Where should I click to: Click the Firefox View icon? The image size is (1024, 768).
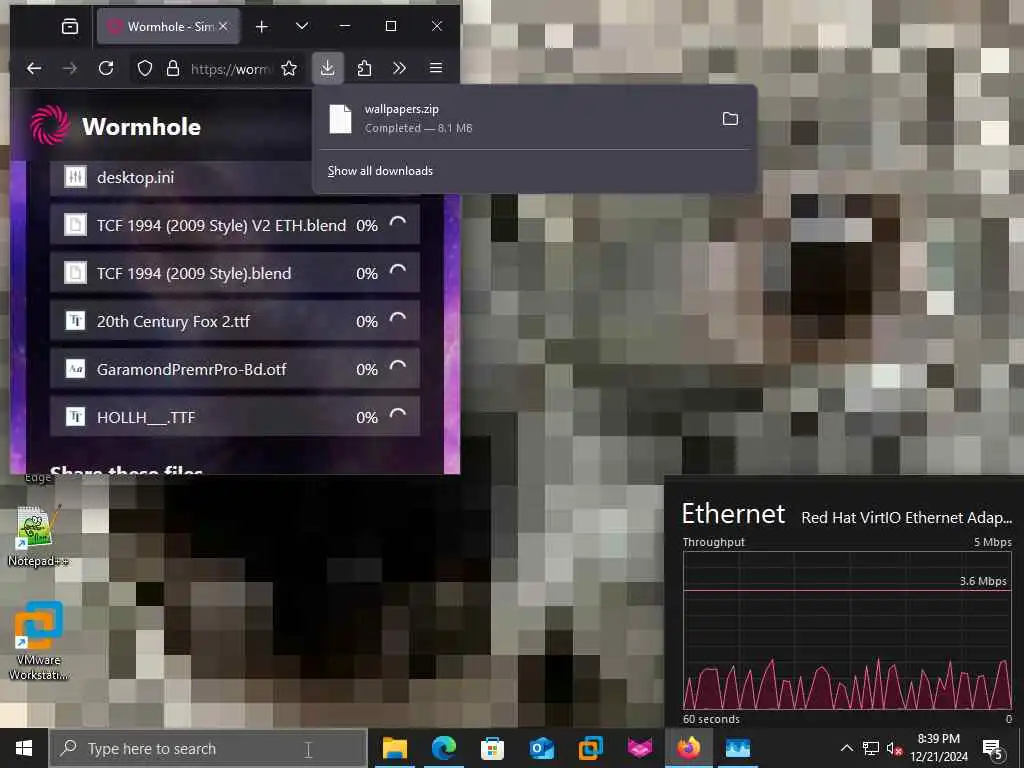[x=70, y=26]
